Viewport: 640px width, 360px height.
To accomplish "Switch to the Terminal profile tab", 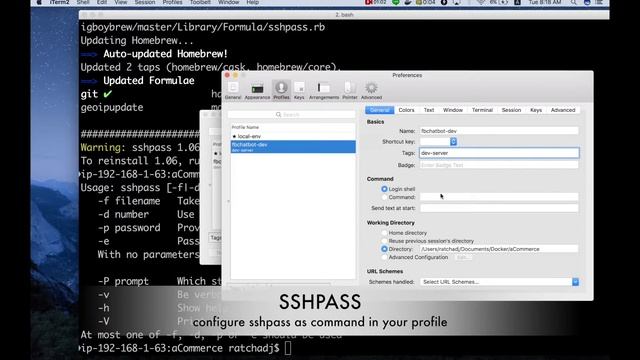I will pos(482,110).
